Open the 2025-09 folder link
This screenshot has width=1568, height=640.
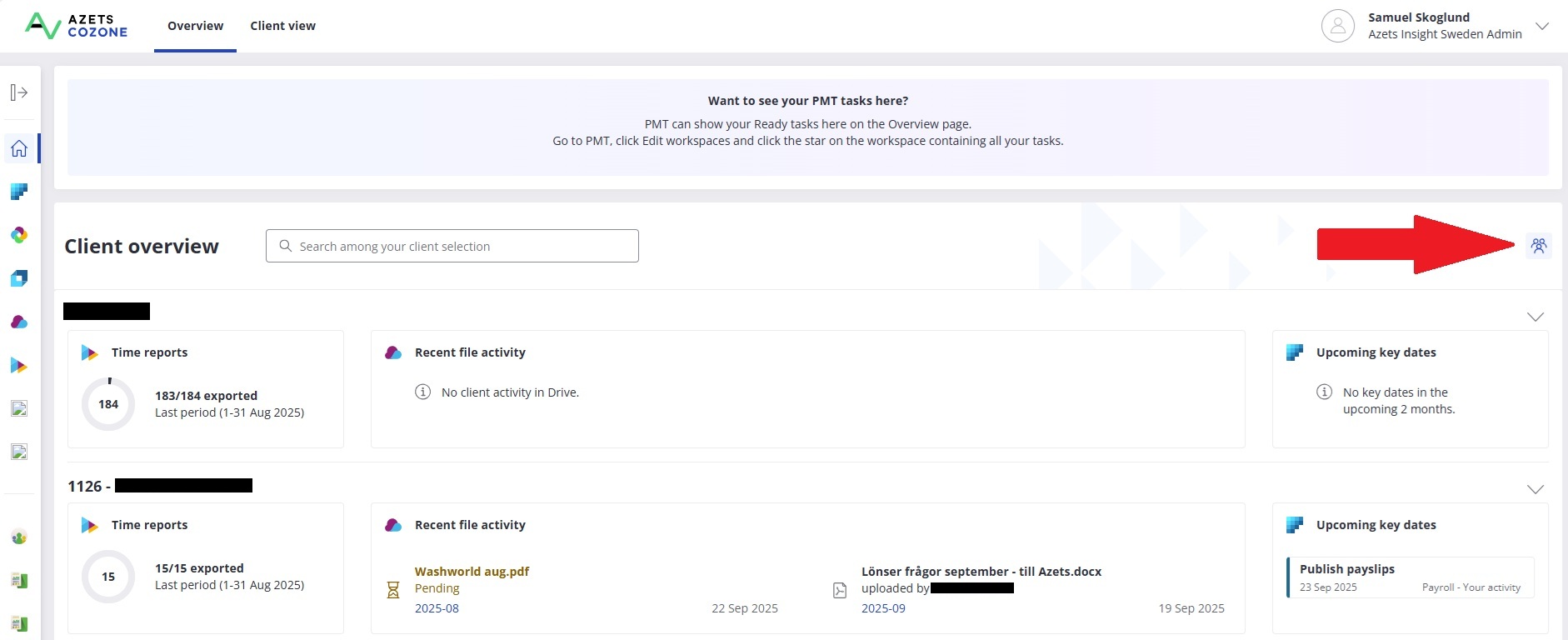pos(883,608)
